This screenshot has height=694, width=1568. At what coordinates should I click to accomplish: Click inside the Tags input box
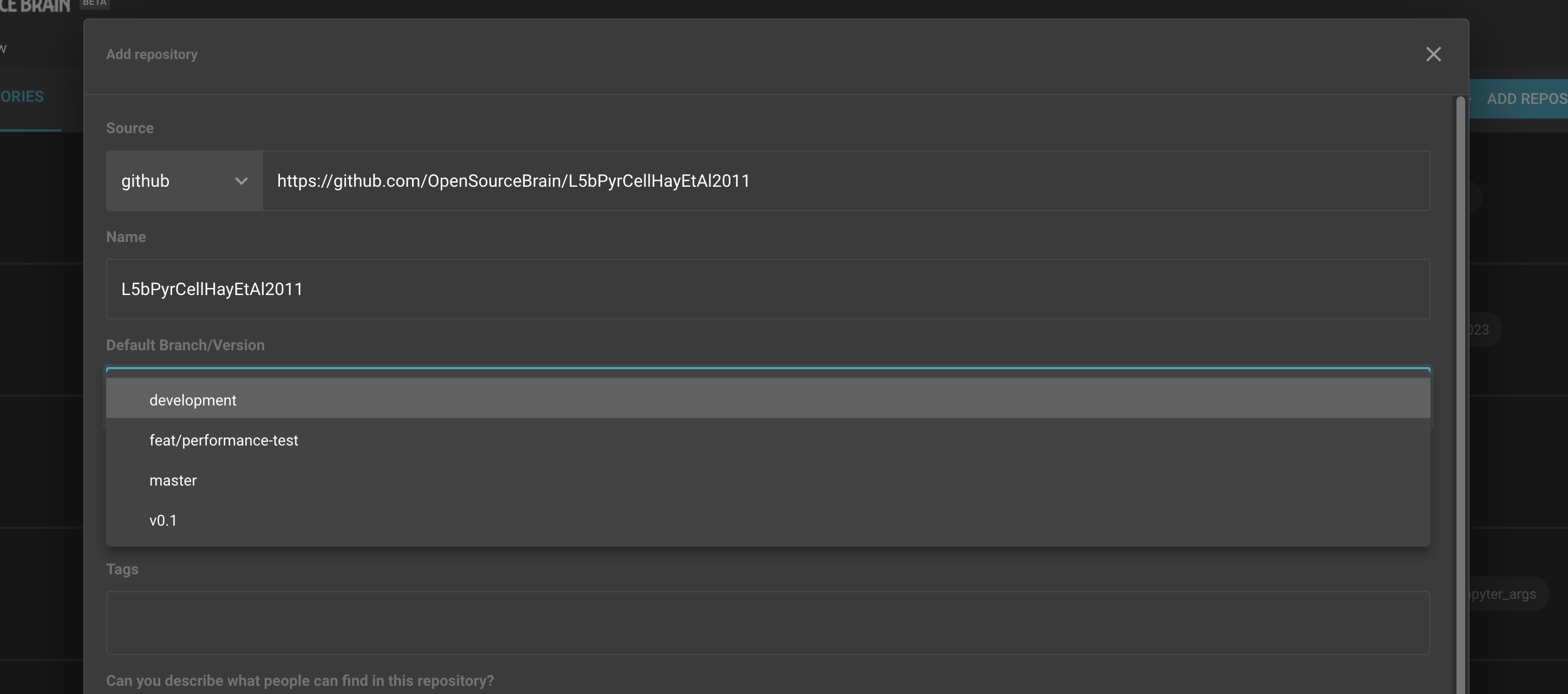[x=768, y=623]
